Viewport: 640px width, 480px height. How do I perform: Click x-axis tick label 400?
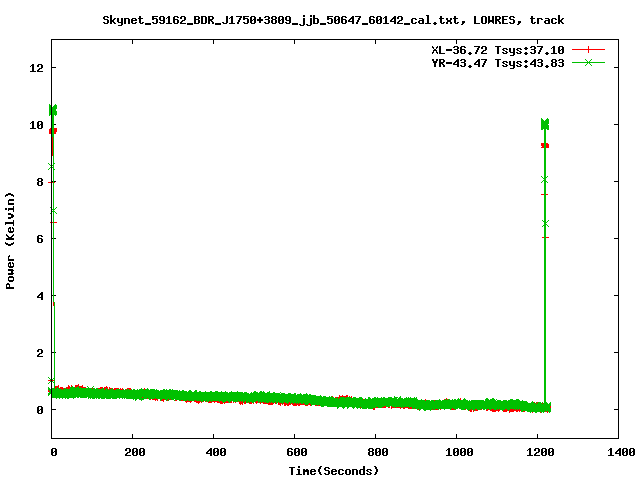216,452
